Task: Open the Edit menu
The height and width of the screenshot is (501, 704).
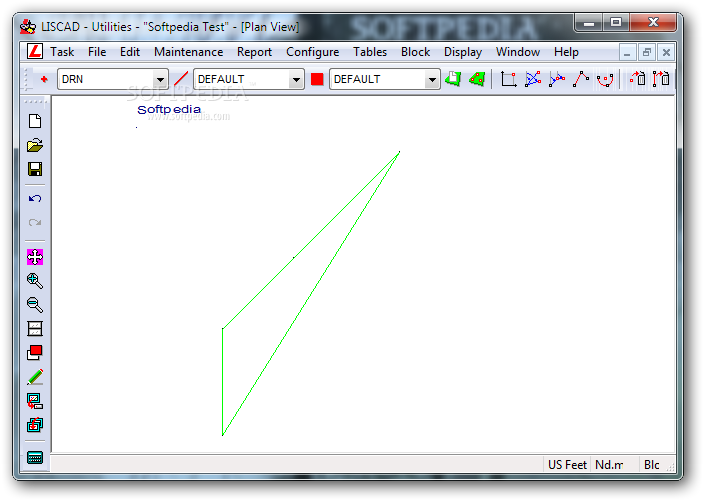Action: point(130,52)
